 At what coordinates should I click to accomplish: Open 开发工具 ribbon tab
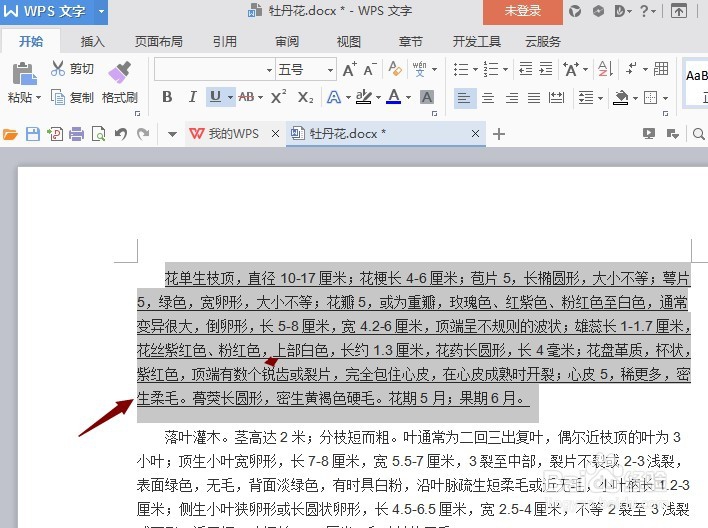477,42
